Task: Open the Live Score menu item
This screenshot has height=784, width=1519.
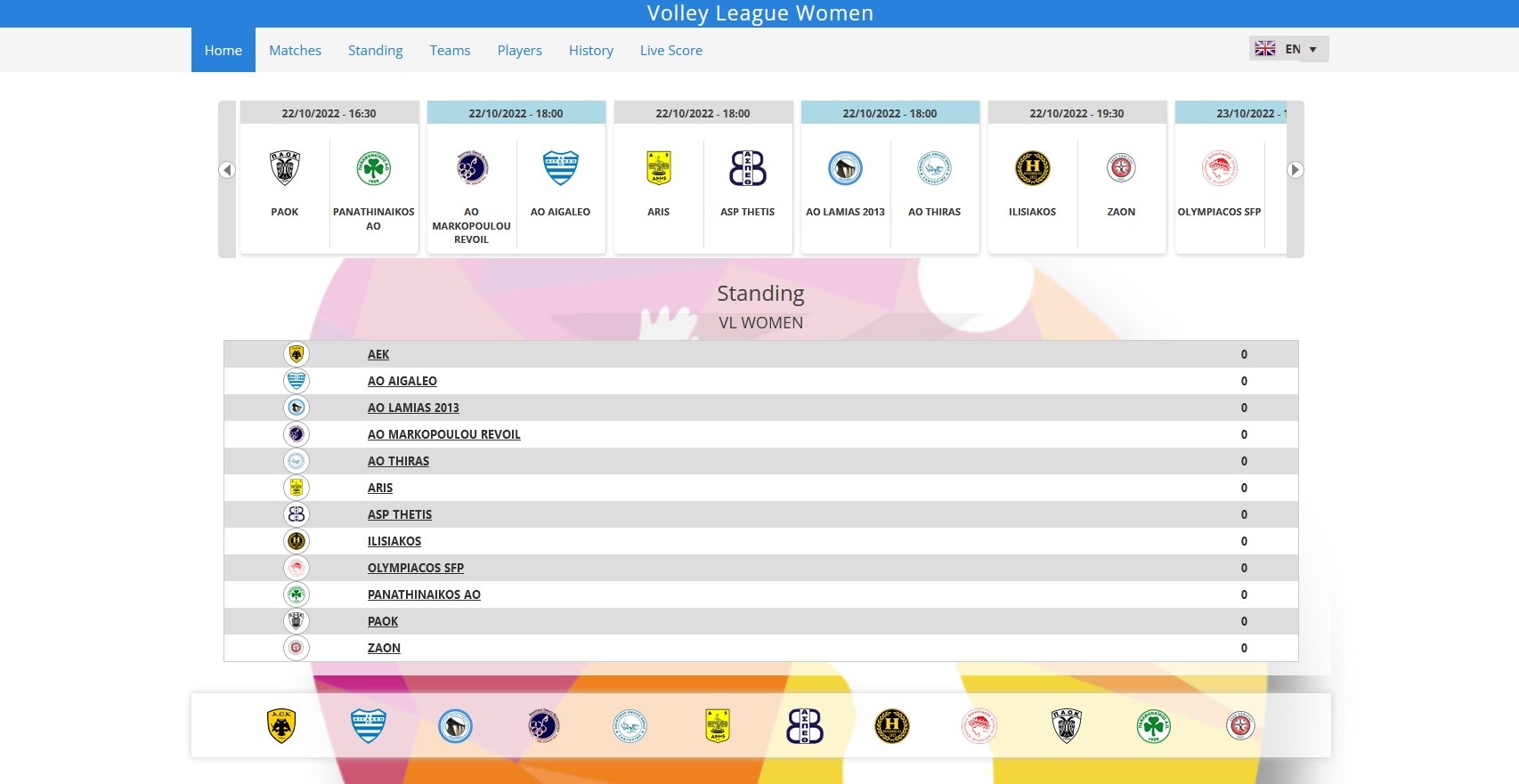Action: [x=671, y=51]
